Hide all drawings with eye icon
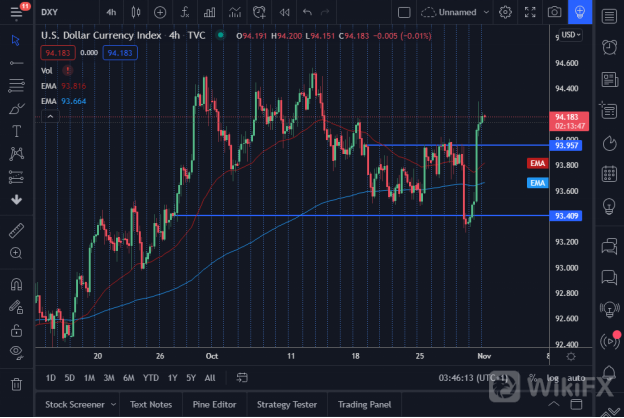 tap(16, 352)
